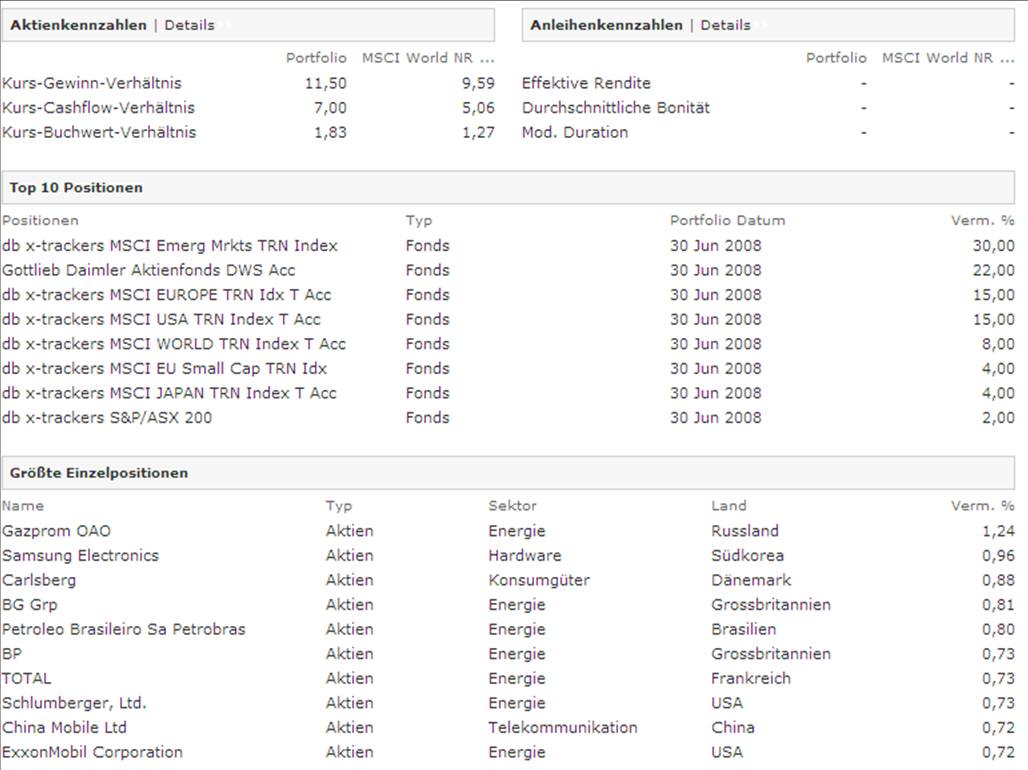Click Konsumgüter sector cell
This screenshot has width=1028, height=770.
click(539, 580)
